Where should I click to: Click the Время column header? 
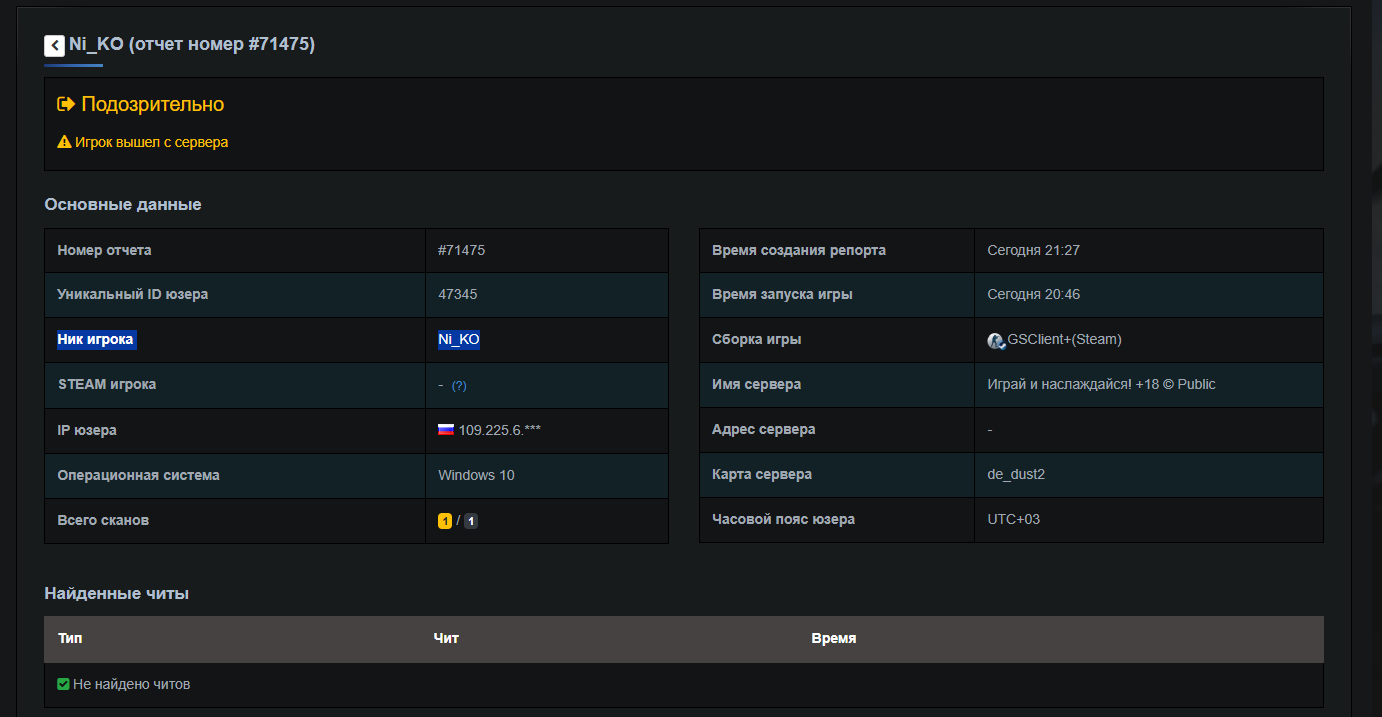(x=833, y=638)
